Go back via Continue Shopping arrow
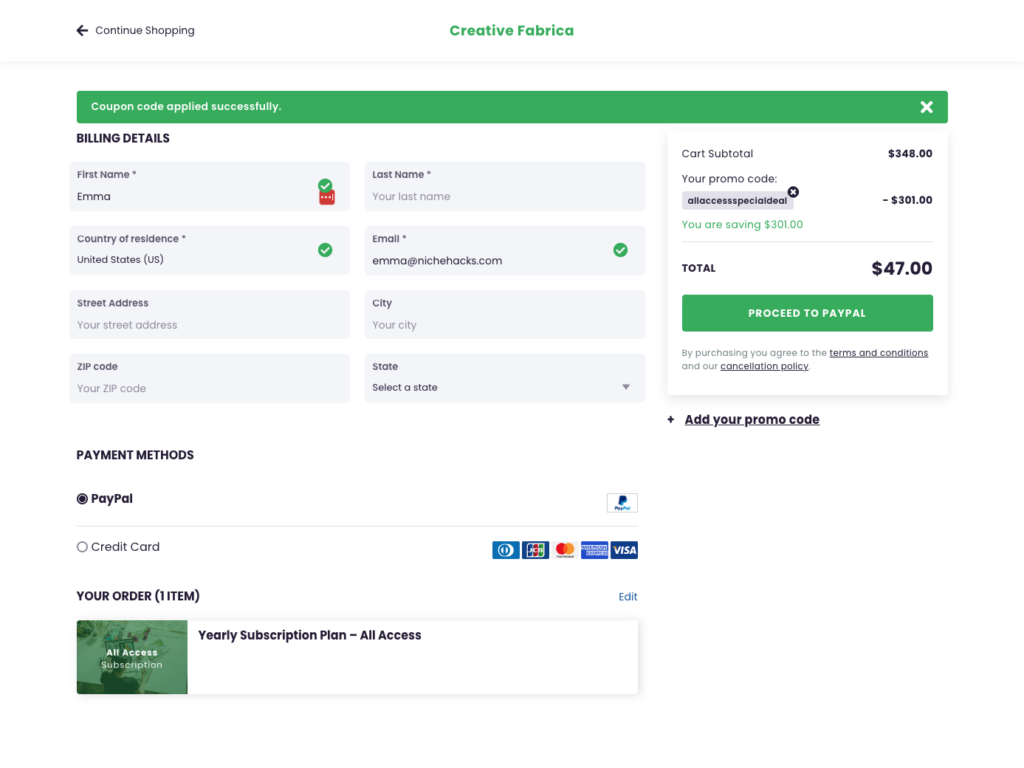 point(82,31)
